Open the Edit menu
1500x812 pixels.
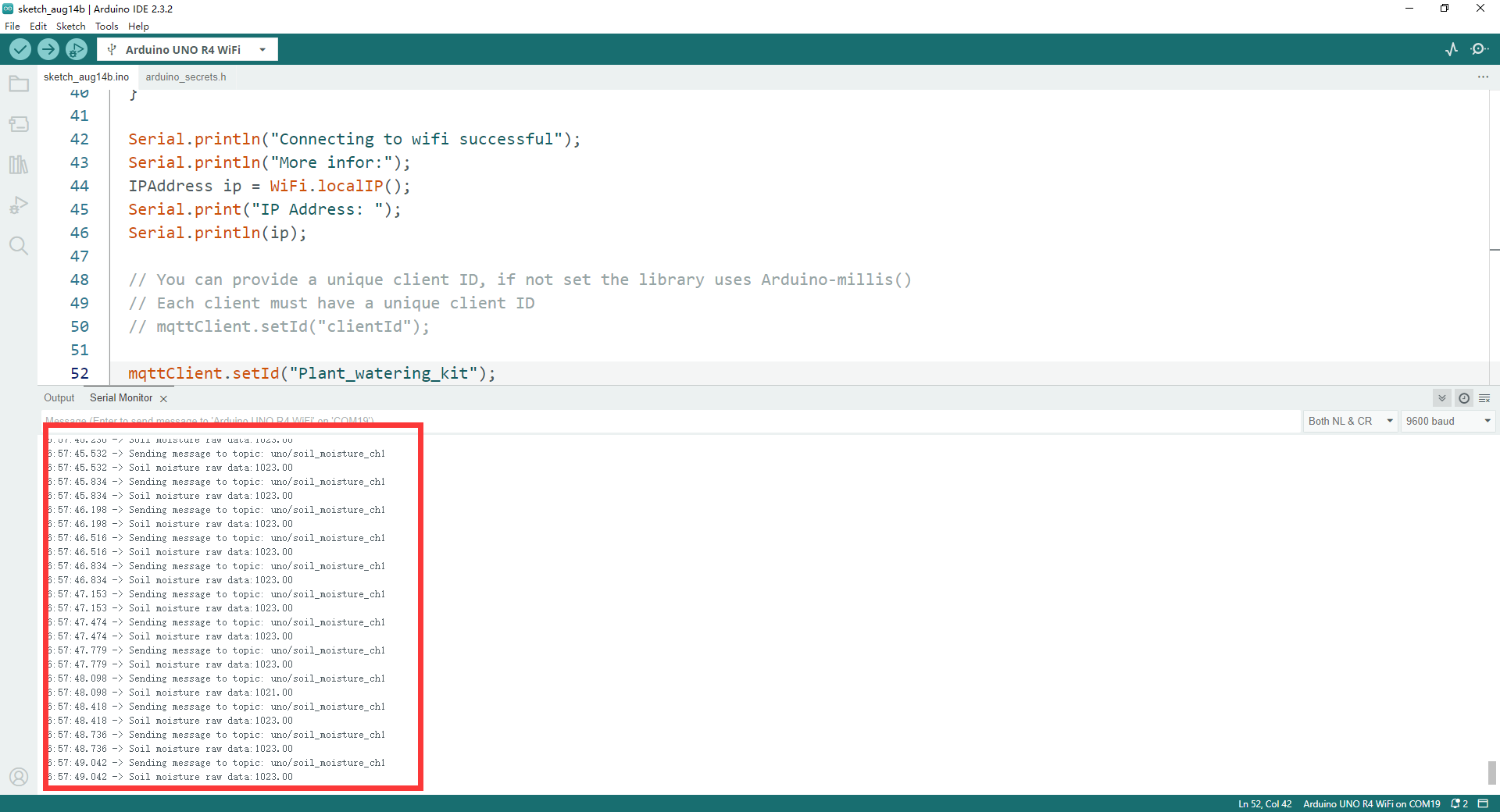pos(38,26)
